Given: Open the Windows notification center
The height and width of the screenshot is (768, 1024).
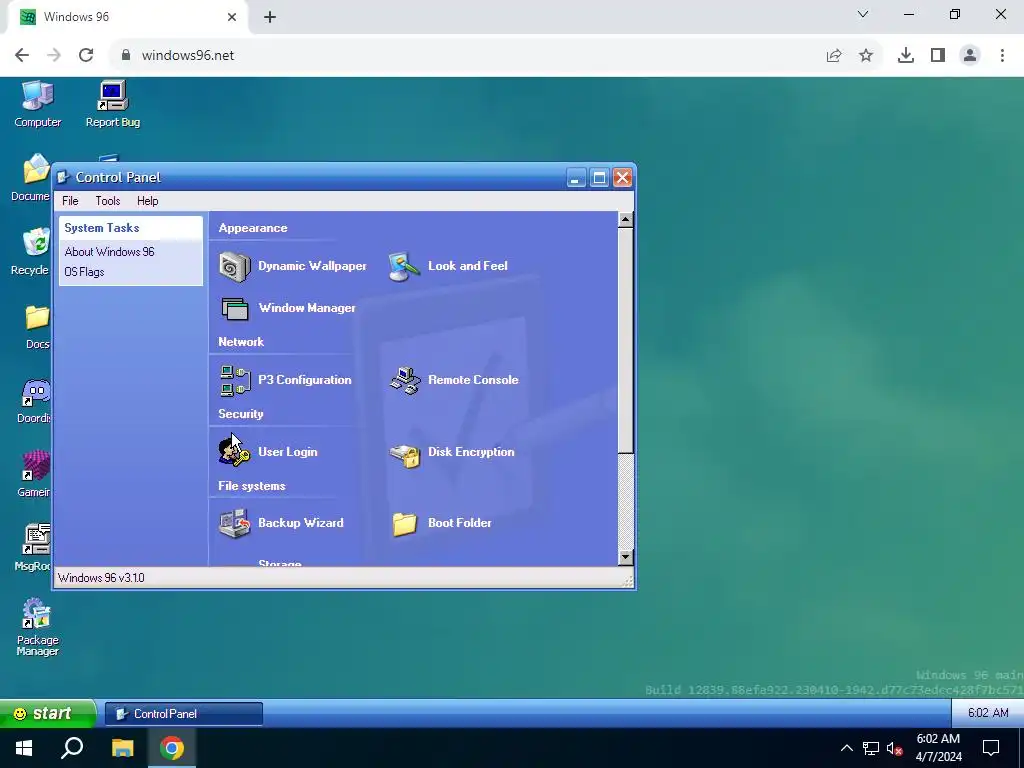Looking at the screenshot, I should pyautogui.click(x=991, y=748).
